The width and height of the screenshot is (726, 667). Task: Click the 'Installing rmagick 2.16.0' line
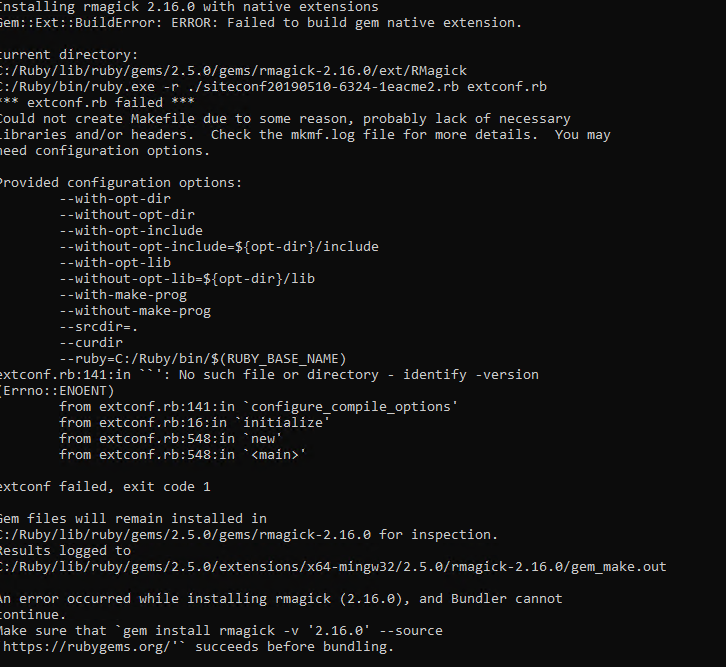click(x=189, y=7)
